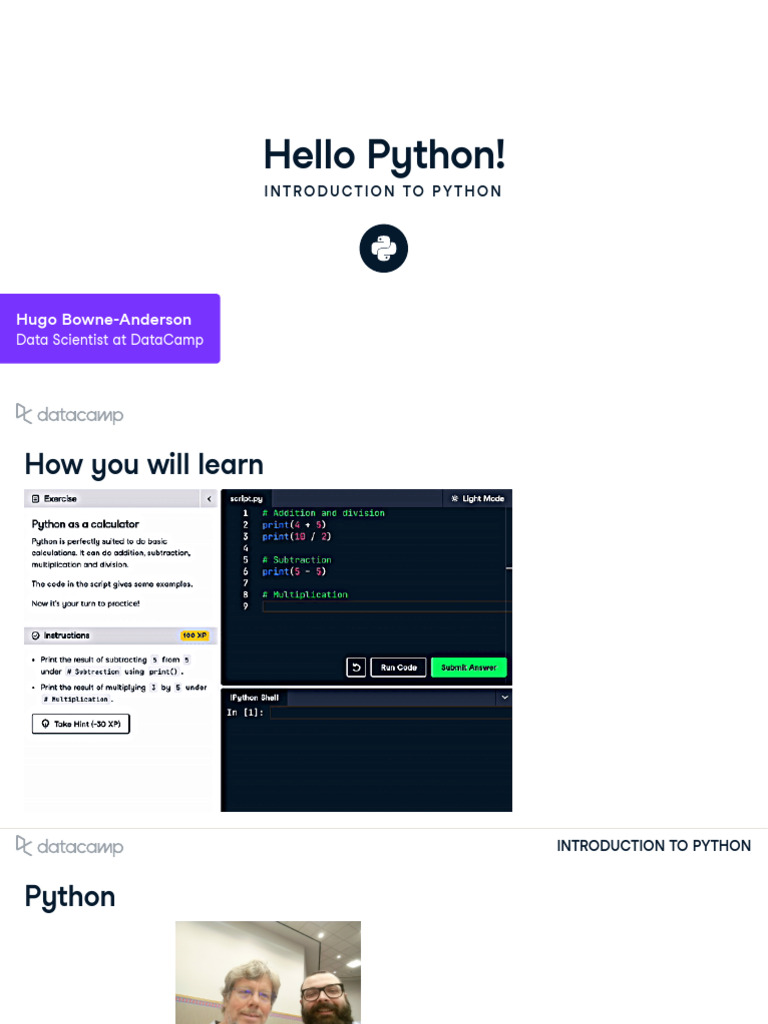Click the Hugo Bowne-Anderson purple banner
This screenshot has height=1024, width=768.
tap(110, 328)
